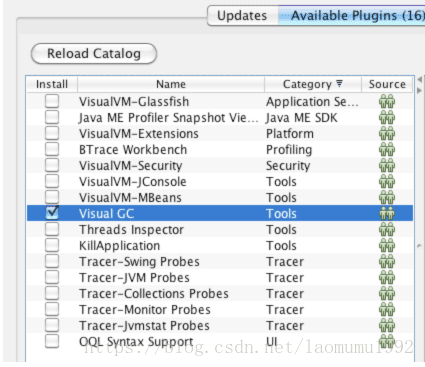Uncheck the Visual GC install checkbox
The height and width of the screenshot is (367, 425).
52,213
